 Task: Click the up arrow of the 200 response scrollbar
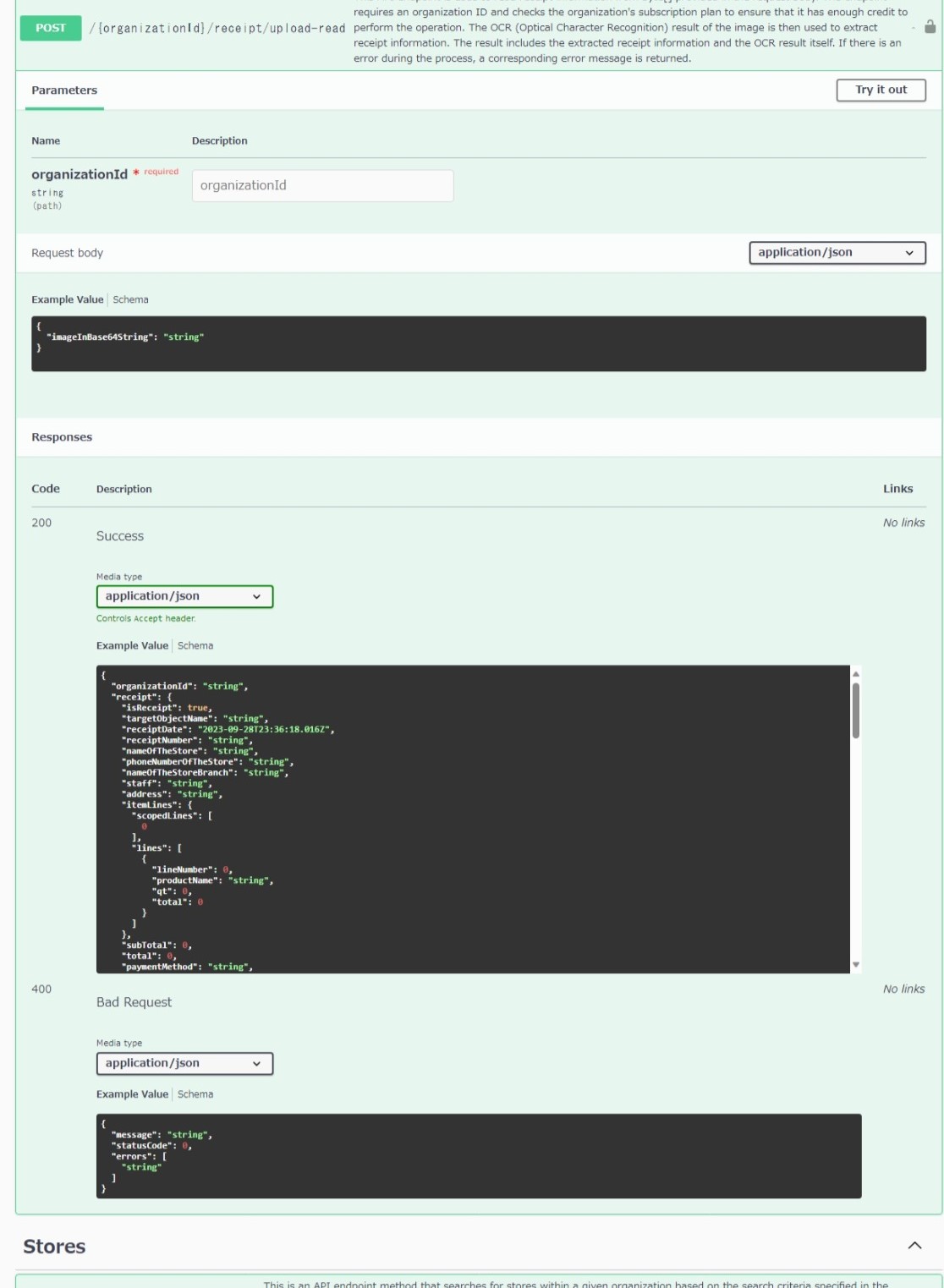pyautogui.click(x=856, y=674)
